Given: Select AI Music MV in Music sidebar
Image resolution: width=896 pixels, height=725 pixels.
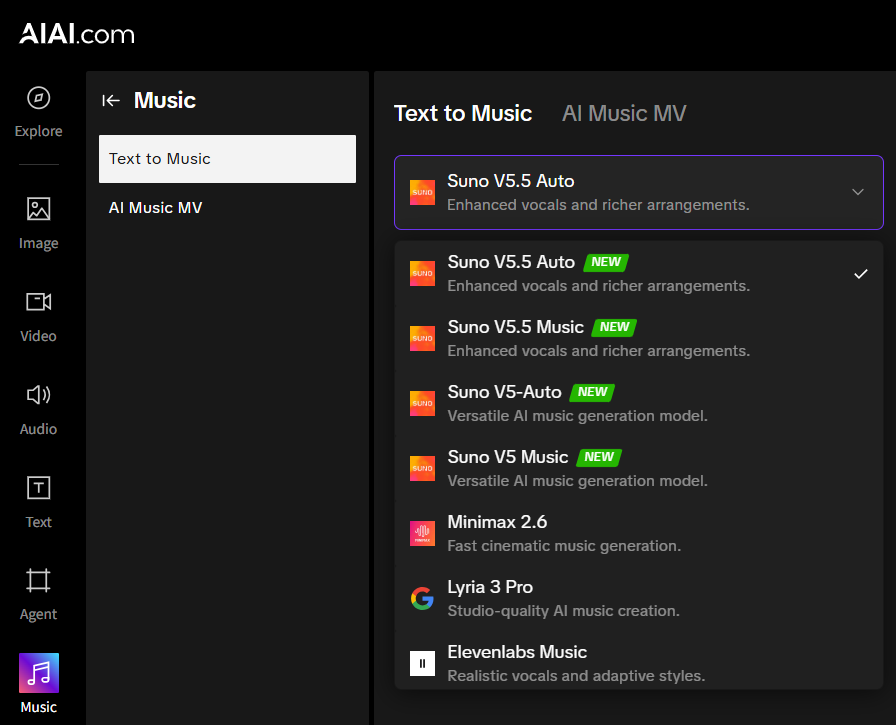Looking at the screenshot, I should click(x=227, y=208).
